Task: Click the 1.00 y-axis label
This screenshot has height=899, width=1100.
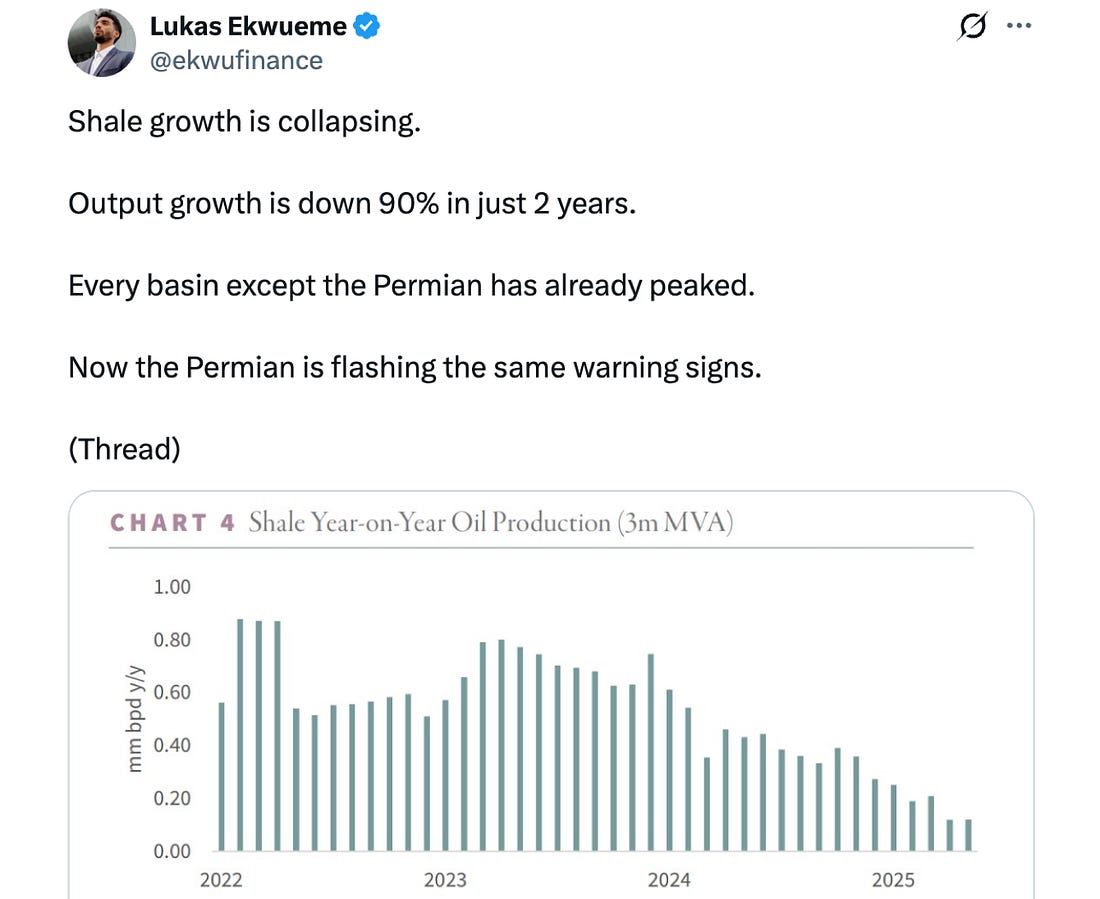Action: pos(171,587)
